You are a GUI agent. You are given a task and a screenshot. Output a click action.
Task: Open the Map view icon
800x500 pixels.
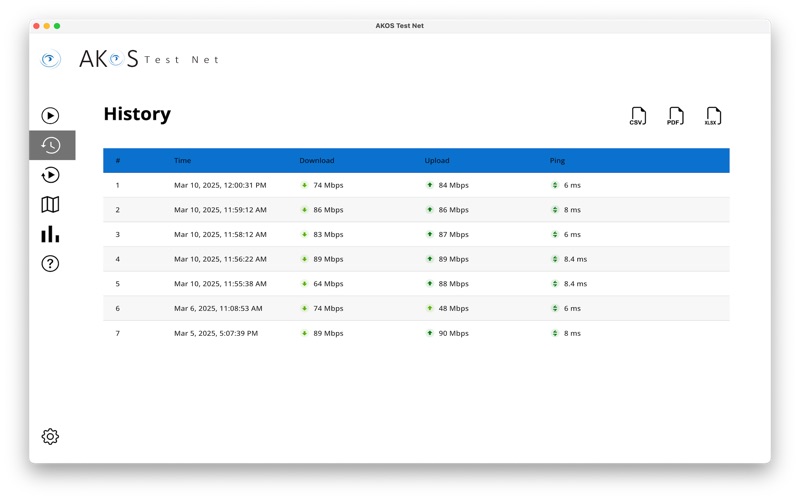pos(50,205)
